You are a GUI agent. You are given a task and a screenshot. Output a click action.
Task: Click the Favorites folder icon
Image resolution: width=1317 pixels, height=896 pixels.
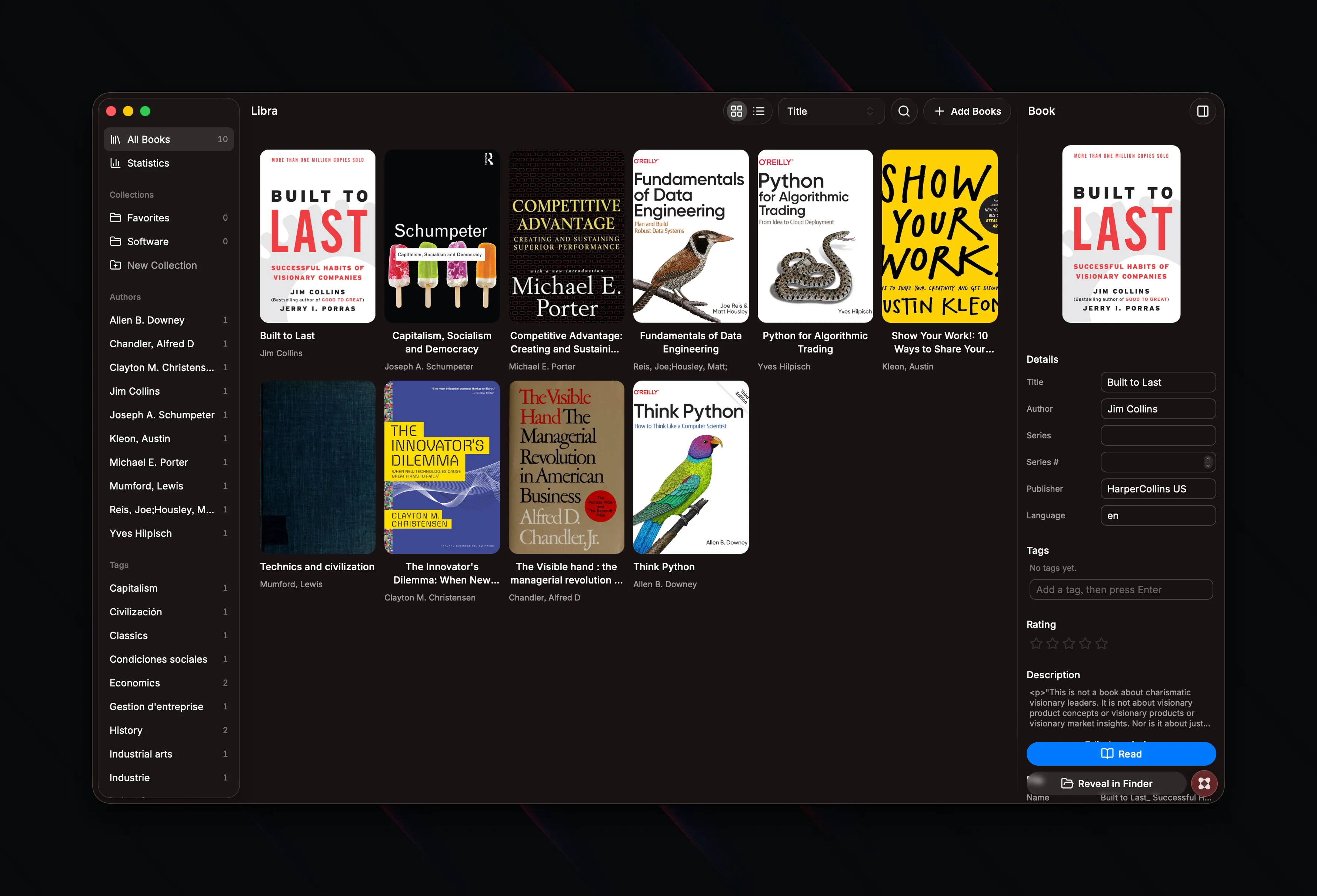(116, 218)
